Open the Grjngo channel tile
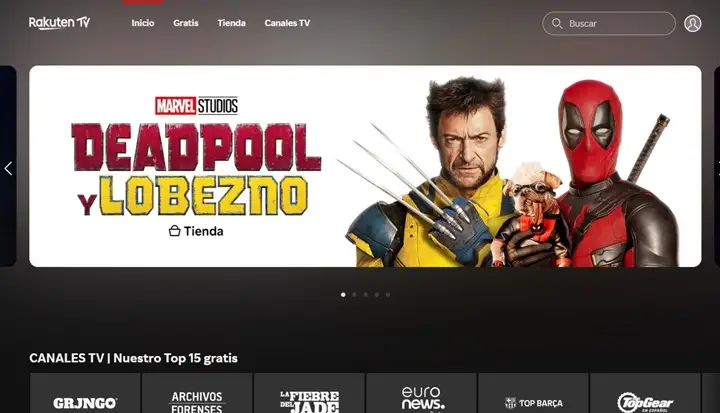720x413 pixels. (85, 393)
